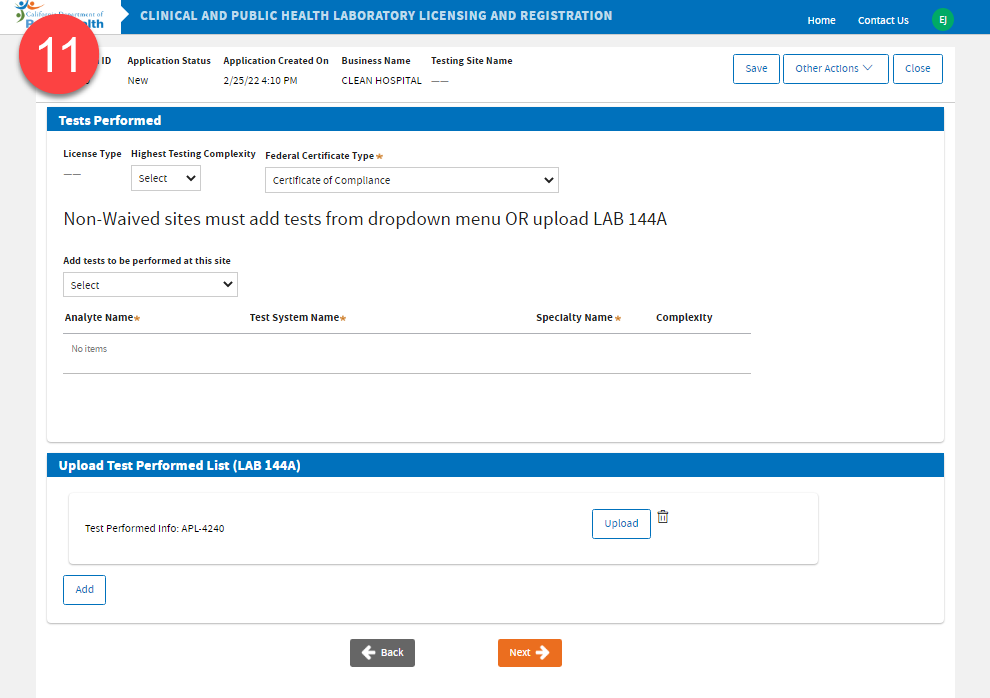Click the Complexity column header

coord(684,317)
